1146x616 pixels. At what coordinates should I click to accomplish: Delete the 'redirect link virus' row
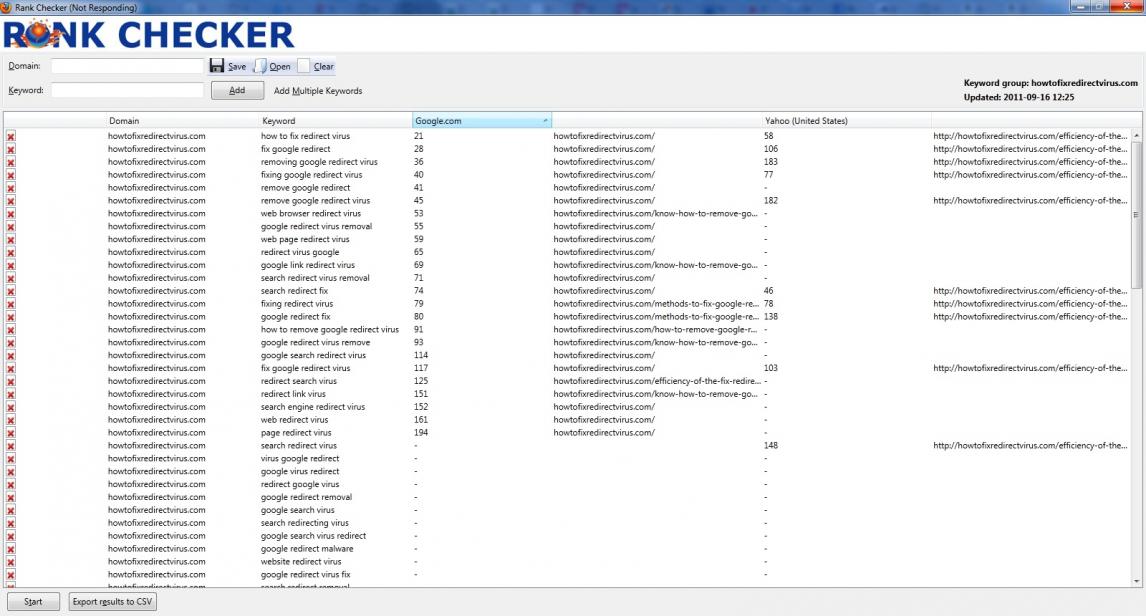(11, 395)
